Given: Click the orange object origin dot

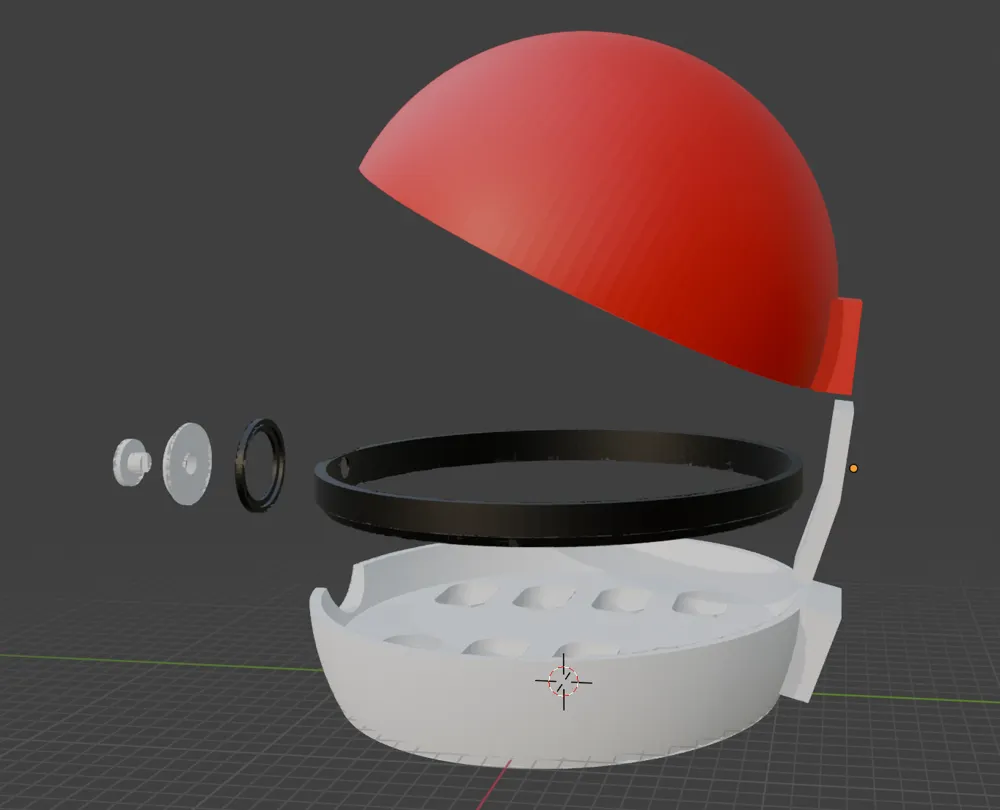Looking at the screenshot, I should coord(853,468).
